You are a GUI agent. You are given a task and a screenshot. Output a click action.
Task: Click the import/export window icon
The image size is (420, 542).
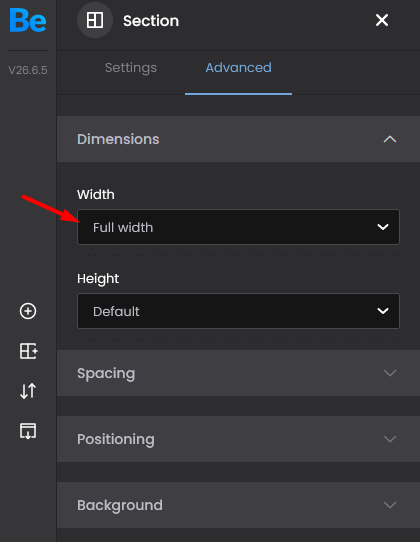28,431
